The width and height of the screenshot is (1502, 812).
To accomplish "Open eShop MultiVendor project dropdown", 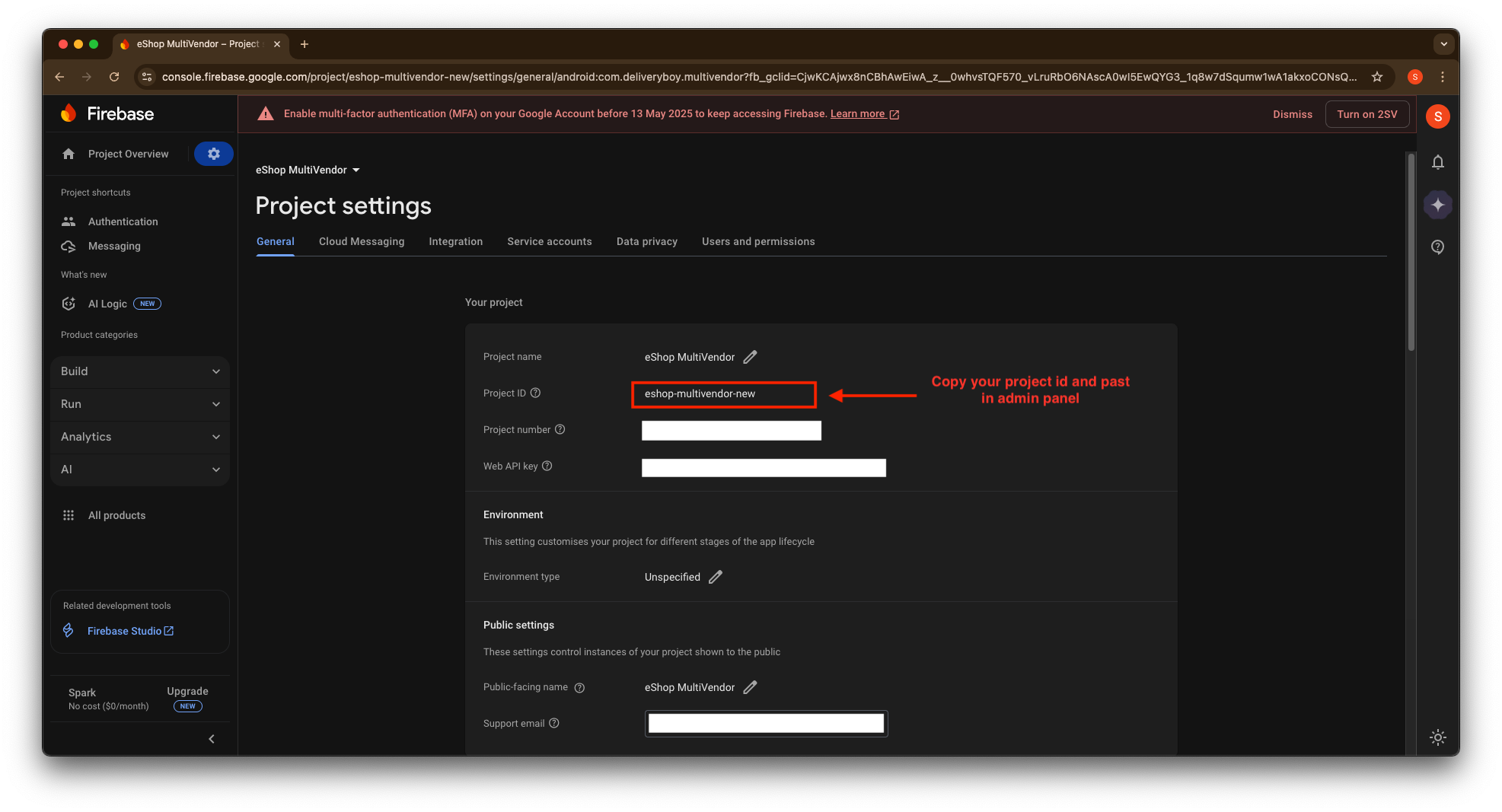I will (308, 170).
